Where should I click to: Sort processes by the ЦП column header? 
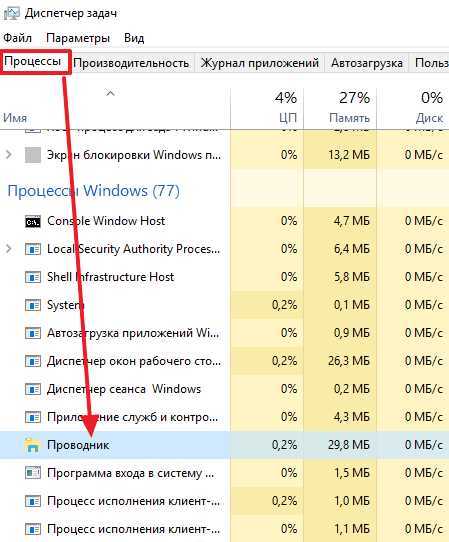pyautogui.click(x=267, y=108)
